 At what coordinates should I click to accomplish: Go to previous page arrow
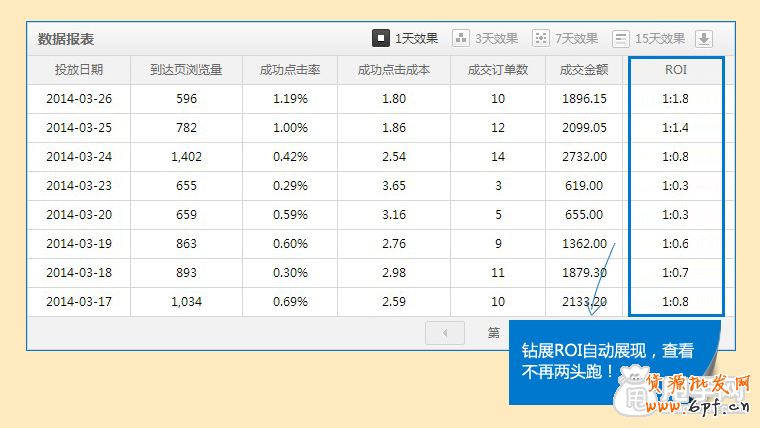[x=445, y=333]
